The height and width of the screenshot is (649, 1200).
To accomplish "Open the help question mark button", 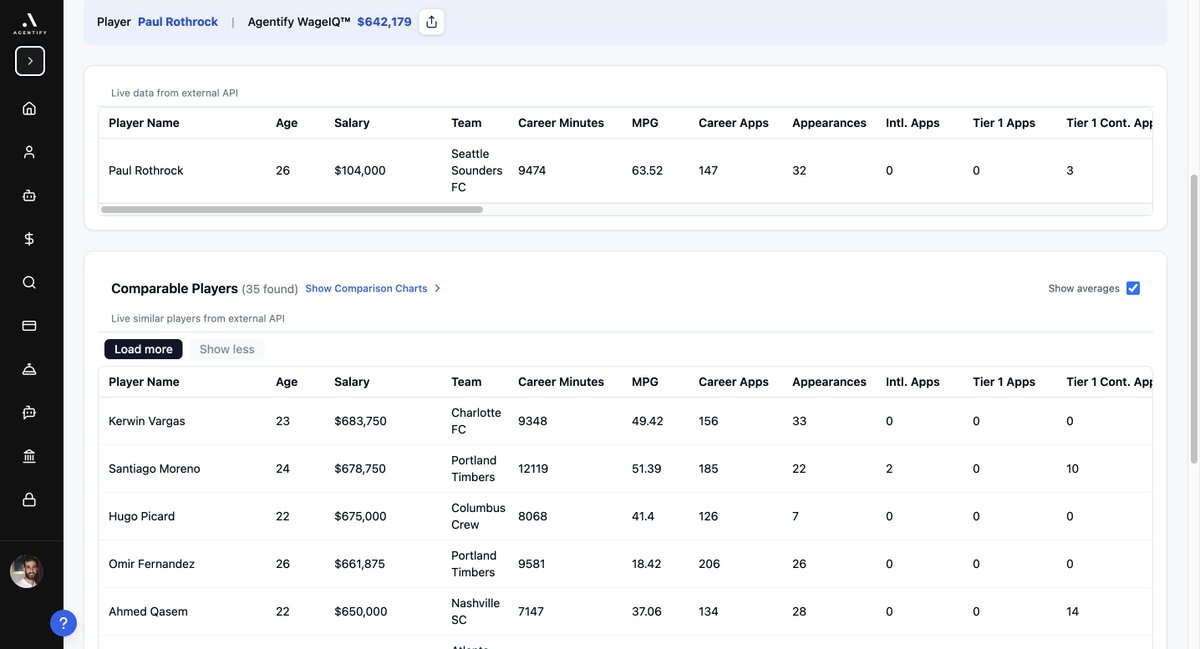I will click(x=63, y=623).
